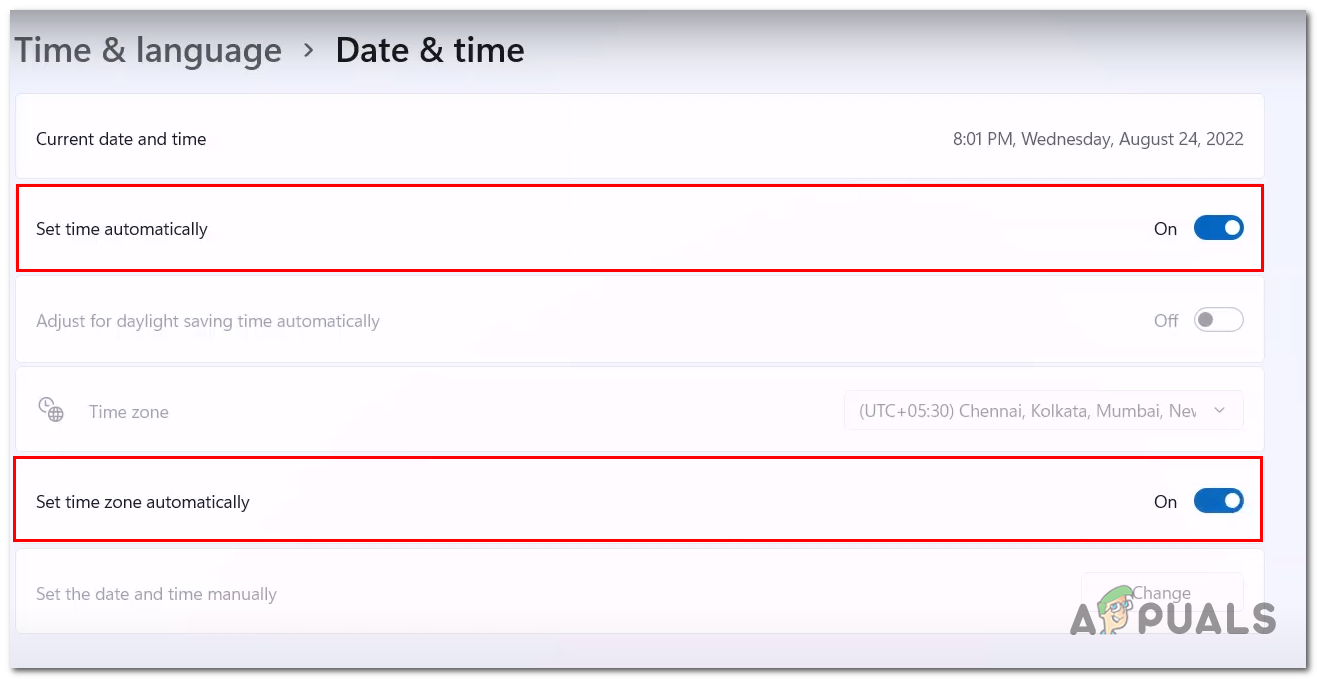Image resolution: width=1317 pixels, height=679 pixels.
Task: Click the chevron arrow in time zone dropdown
Action: tap(1218, 411)
